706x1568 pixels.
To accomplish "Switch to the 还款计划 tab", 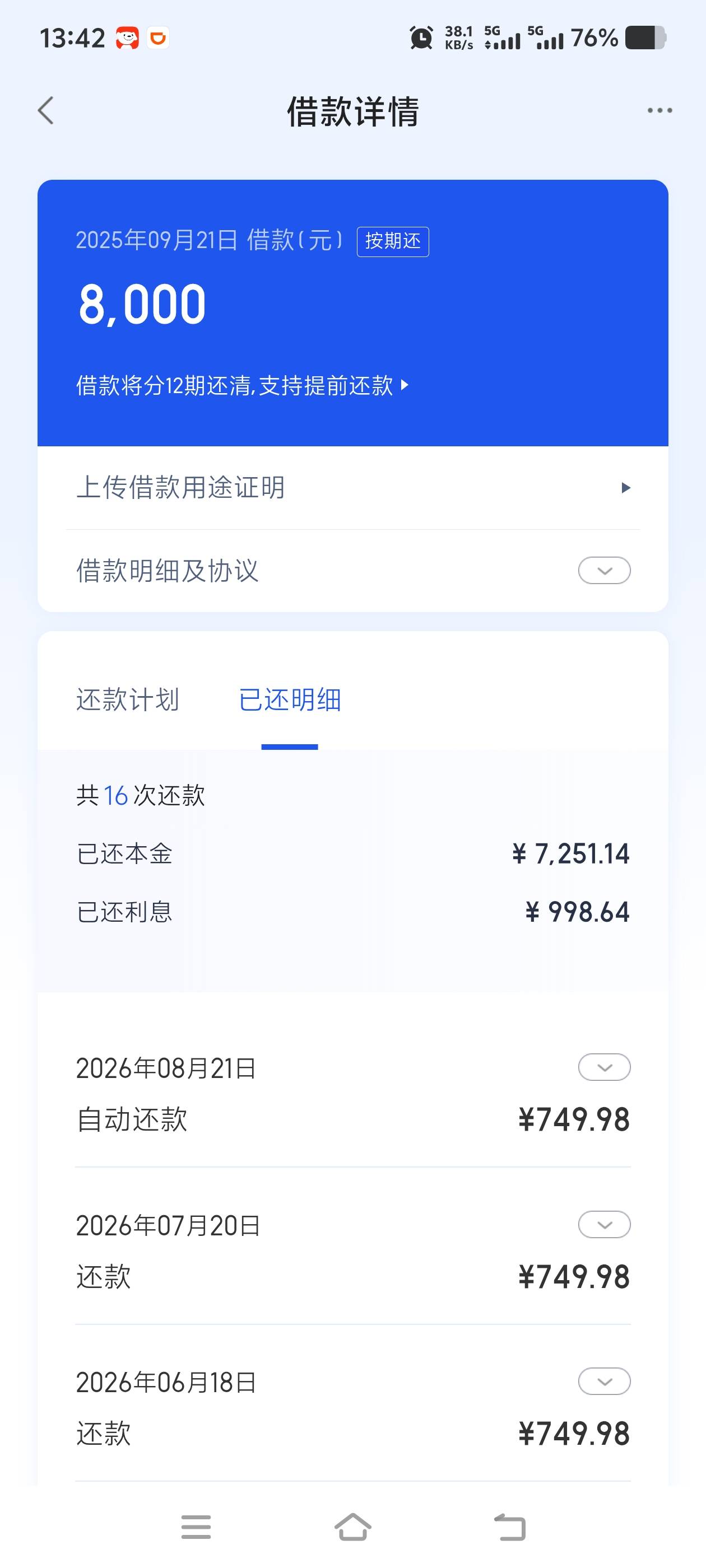I will pyautogui.click(x=127, y=699).
